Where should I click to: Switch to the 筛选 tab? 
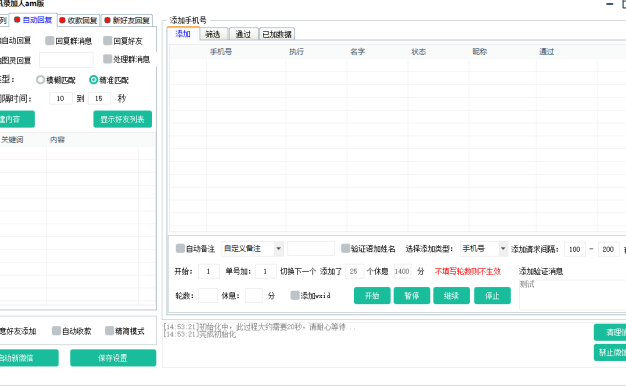213,34
